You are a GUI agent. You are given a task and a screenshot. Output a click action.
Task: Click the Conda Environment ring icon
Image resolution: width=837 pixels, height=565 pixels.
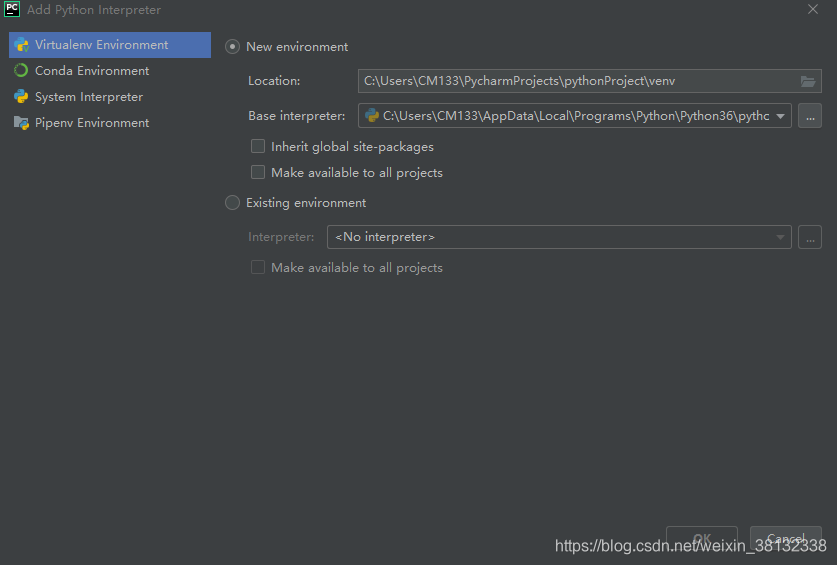click(21, 70)
